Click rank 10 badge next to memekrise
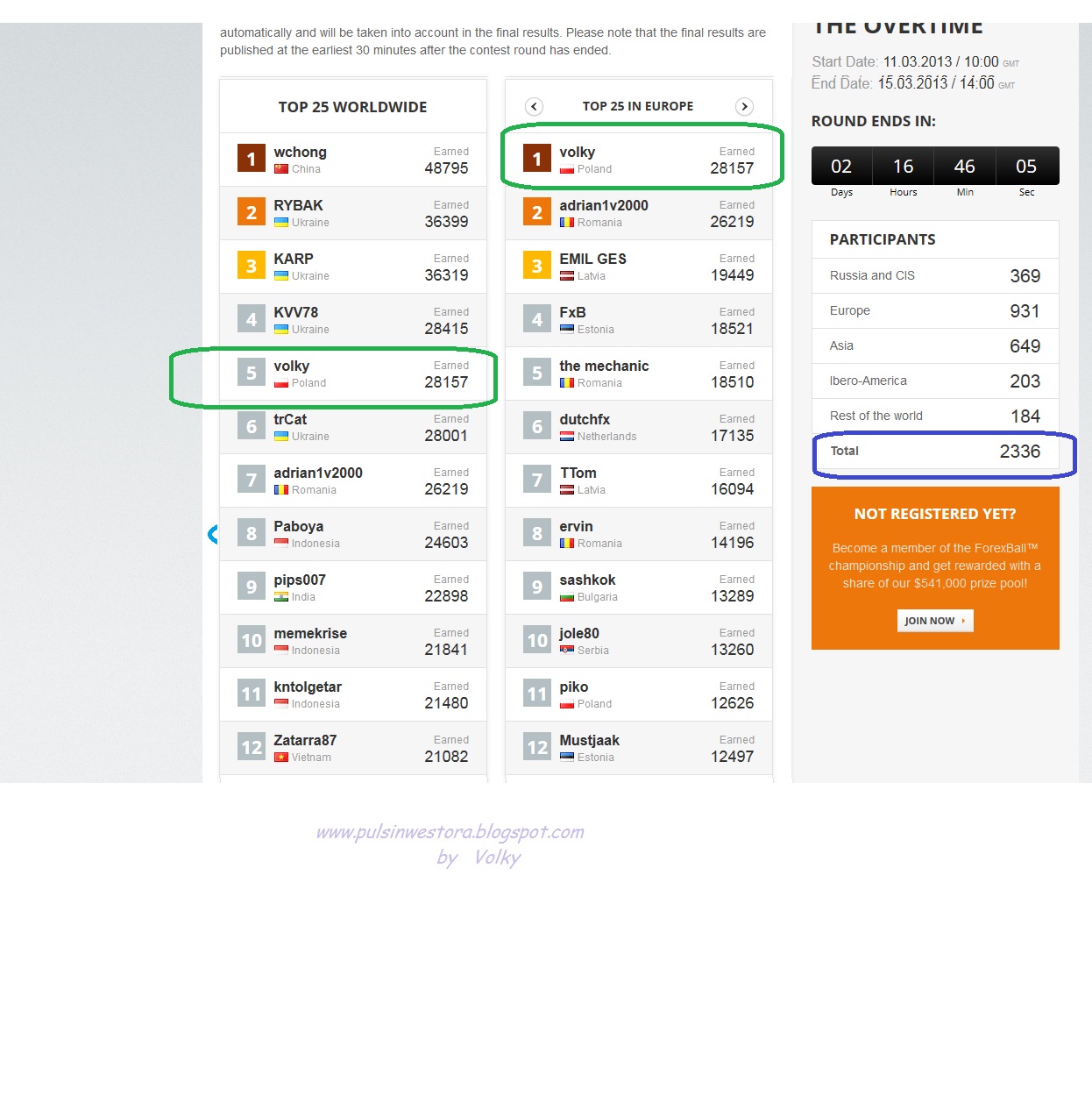Viewport: 1092px width, 1096px height. click(x=252, y=640)
